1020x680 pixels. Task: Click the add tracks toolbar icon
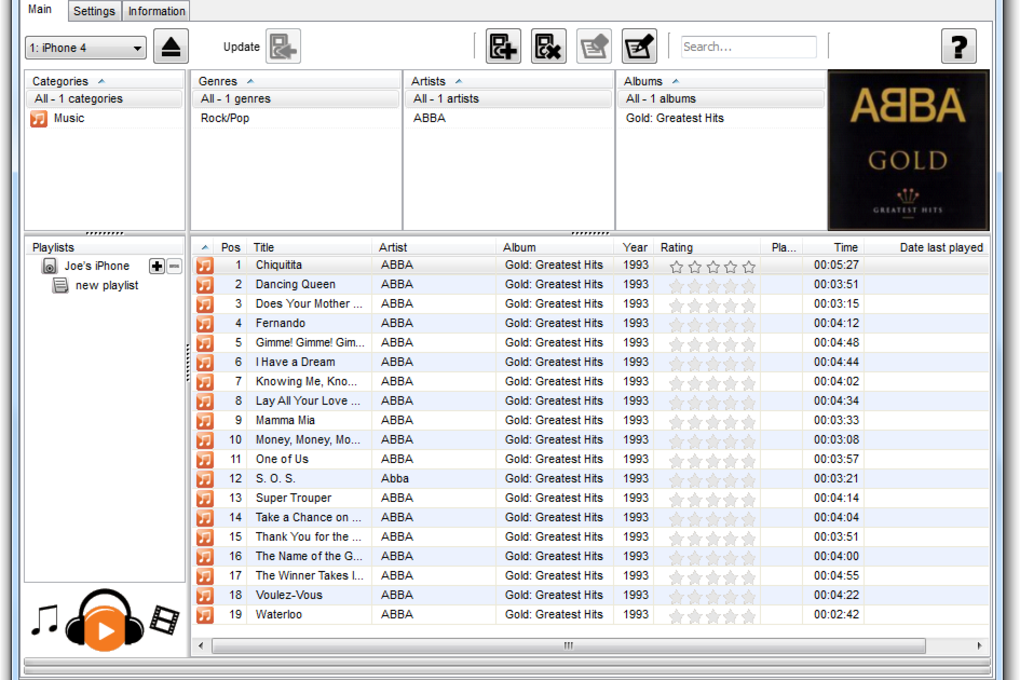pos(503,47)
